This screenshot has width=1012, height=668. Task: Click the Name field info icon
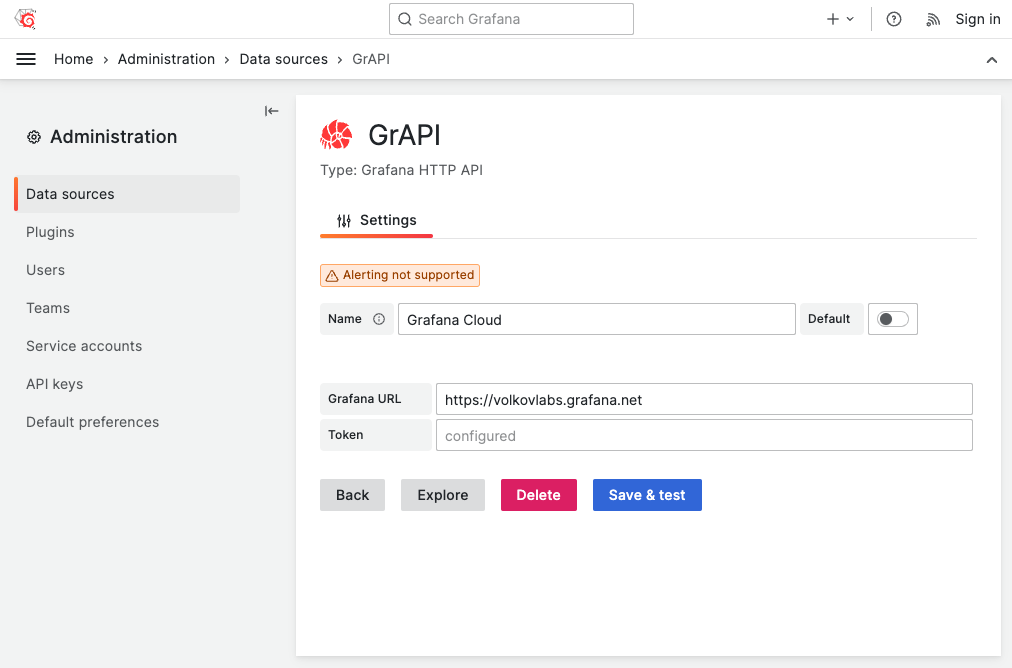(379, 319)
